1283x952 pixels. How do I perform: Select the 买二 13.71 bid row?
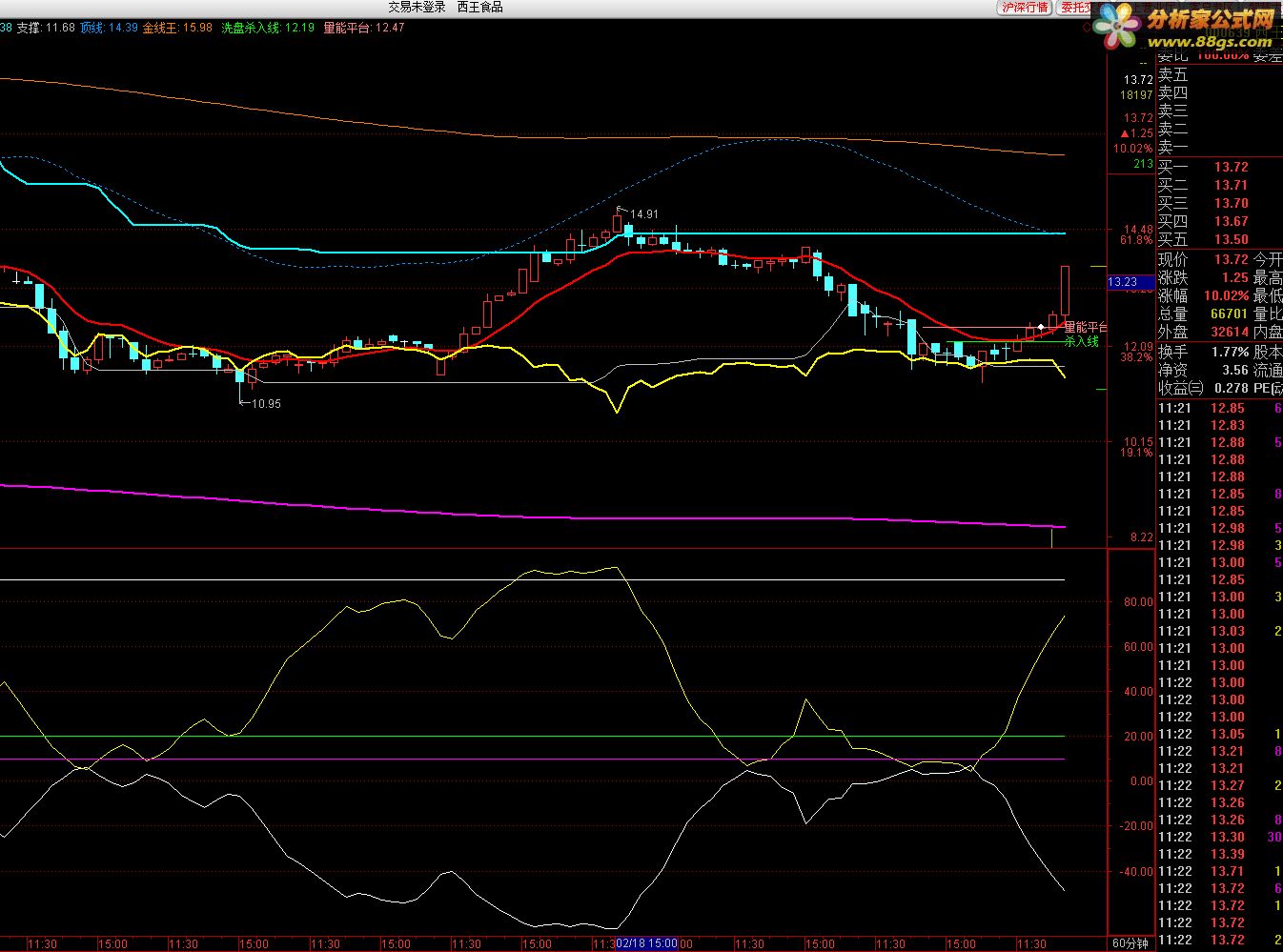pyautogui.click(x=1219, y=185)
